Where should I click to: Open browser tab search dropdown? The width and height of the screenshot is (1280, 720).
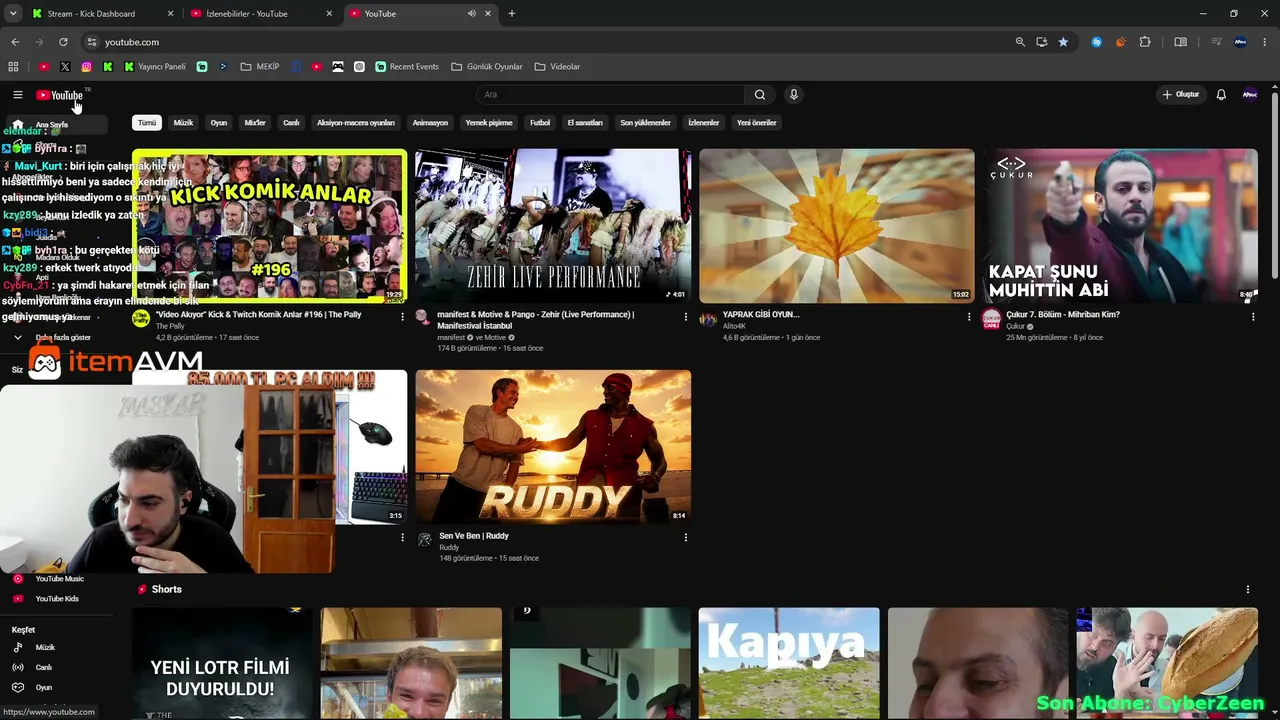pyautogui.click(x=13, y=14)
